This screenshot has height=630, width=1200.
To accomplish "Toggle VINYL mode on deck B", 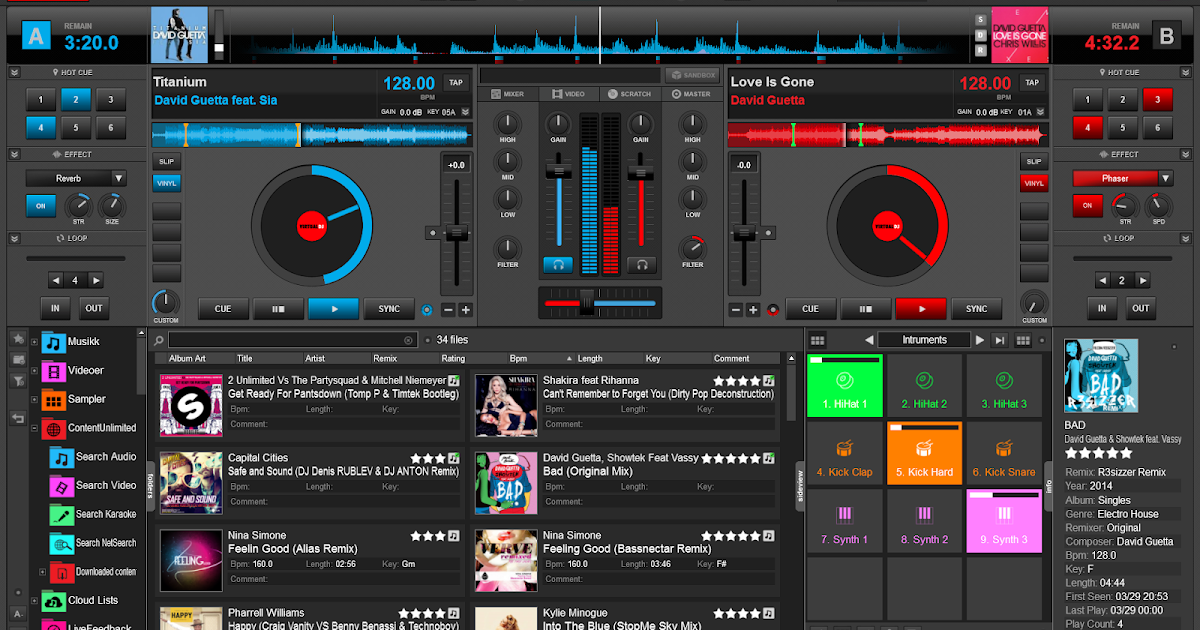I will [x=1034, y=183].
